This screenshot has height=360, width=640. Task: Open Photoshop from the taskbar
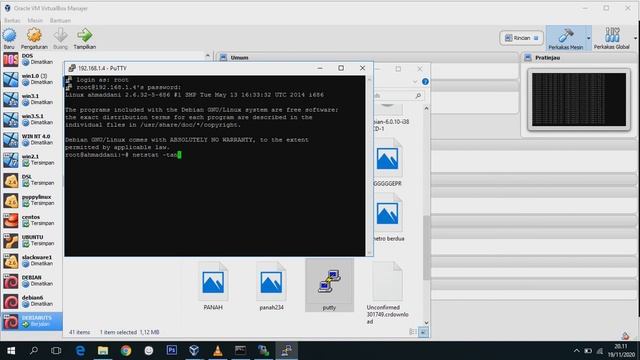tap(172, 351)
